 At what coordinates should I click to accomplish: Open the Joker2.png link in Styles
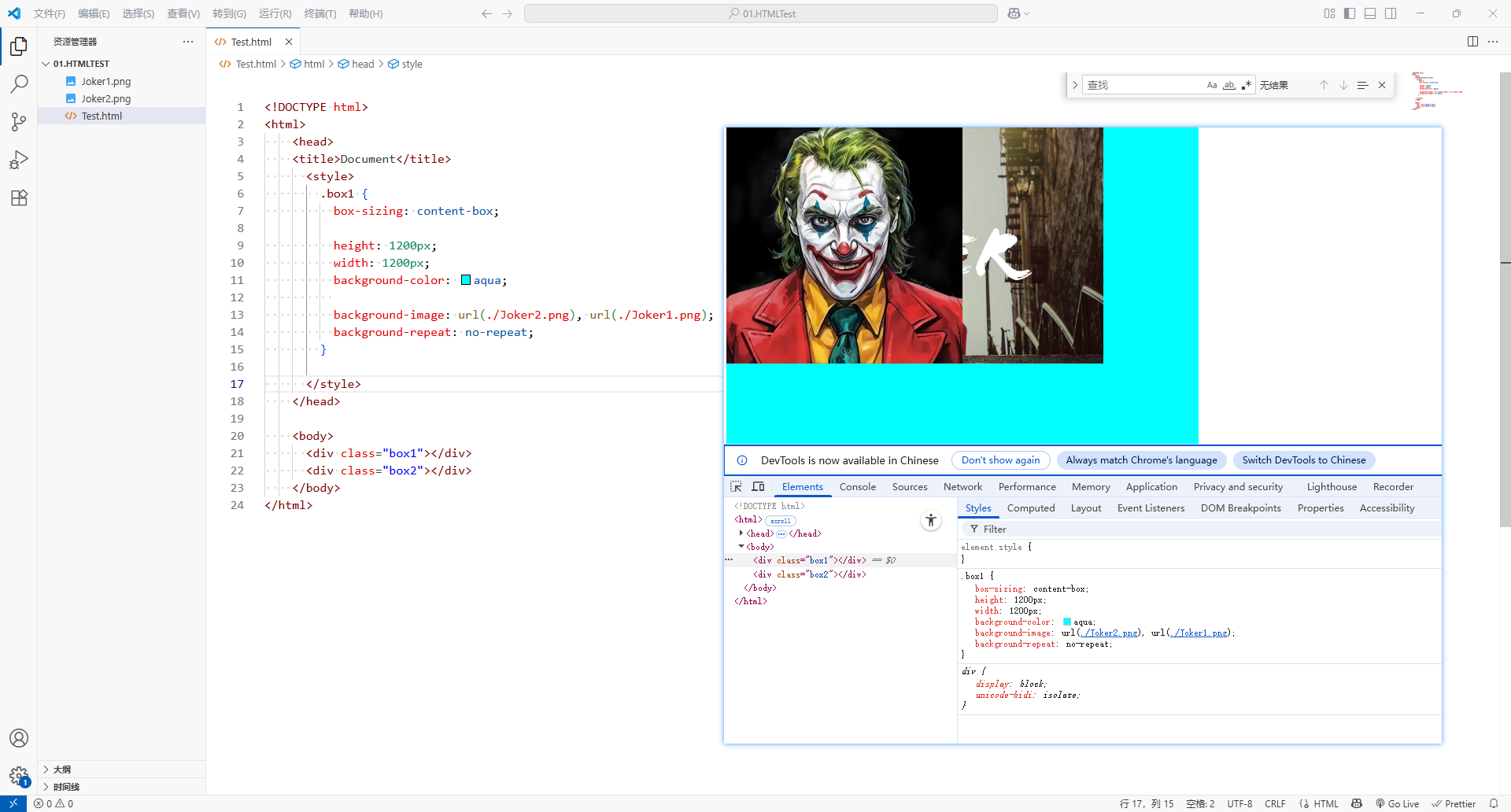(x=1108, y=633)
